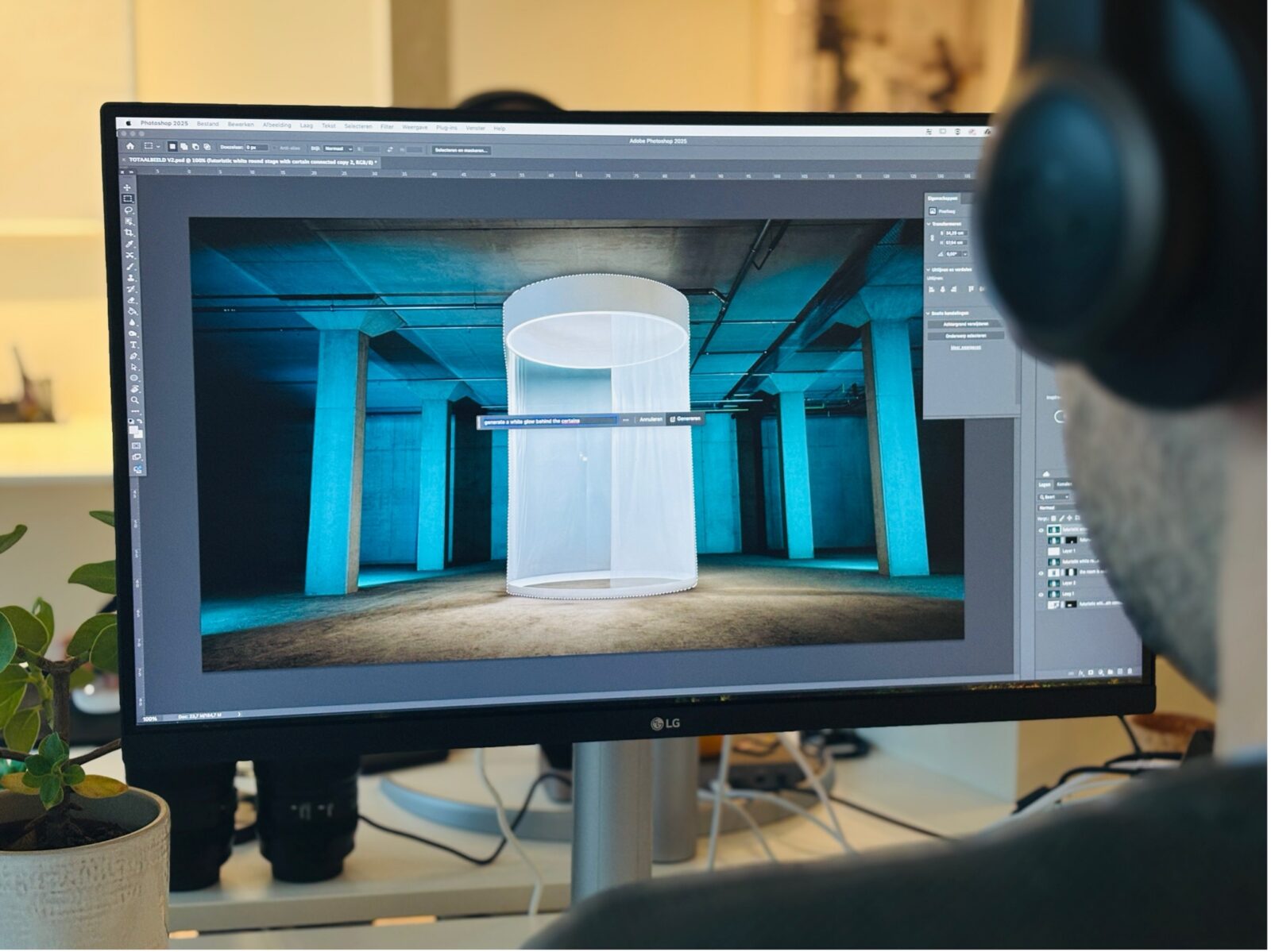Select the Brush tool
The image size is (1271, 952).
coord(131,265)
